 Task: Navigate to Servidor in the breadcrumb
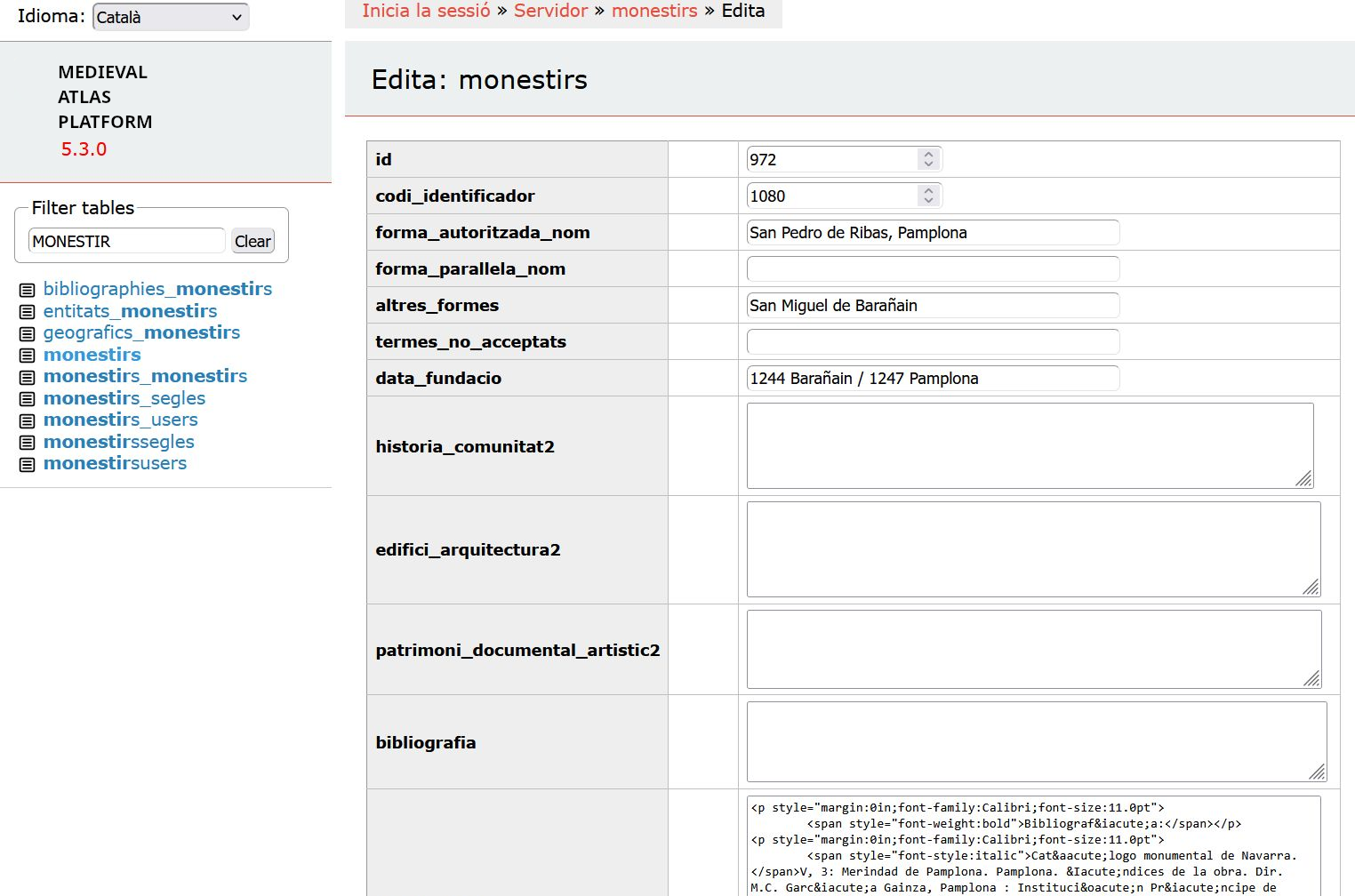[x=551, y=11]
